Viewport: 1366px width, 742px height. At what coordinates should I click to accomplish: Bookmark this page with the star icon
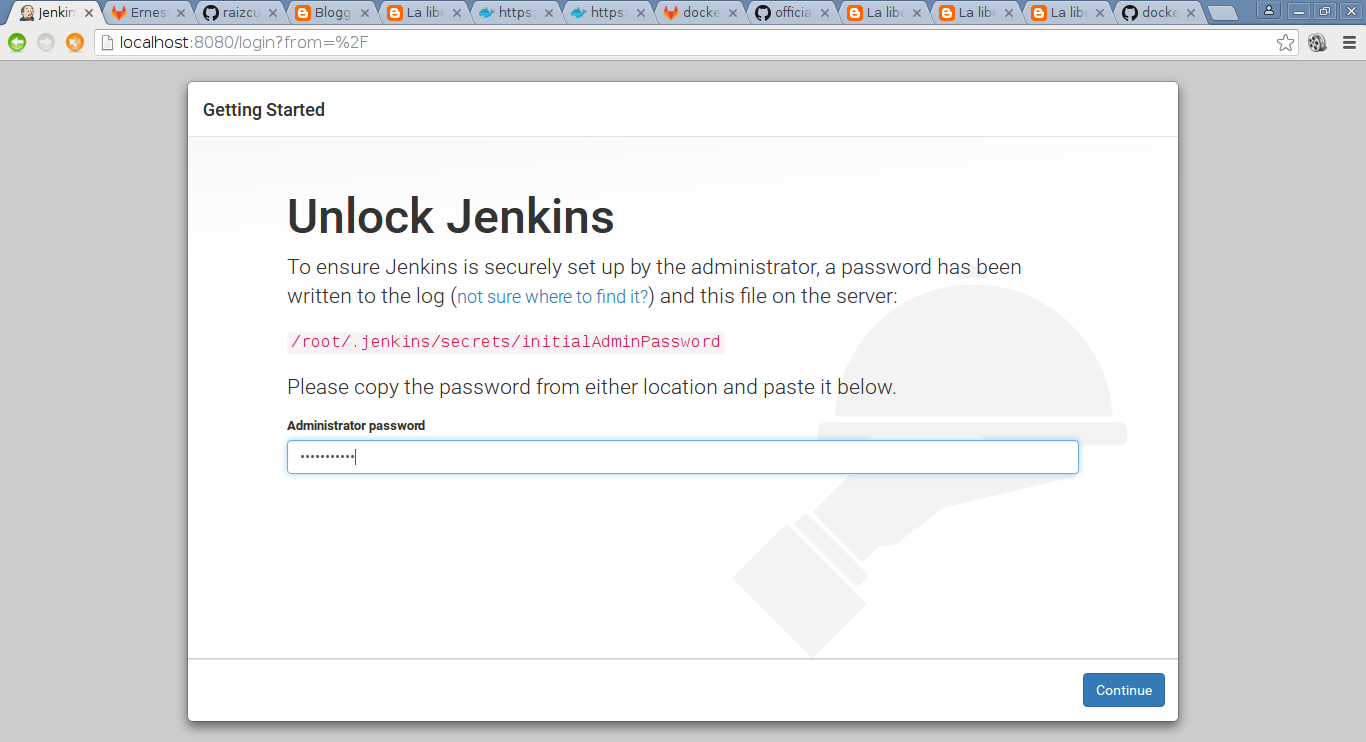[1285, 42]
